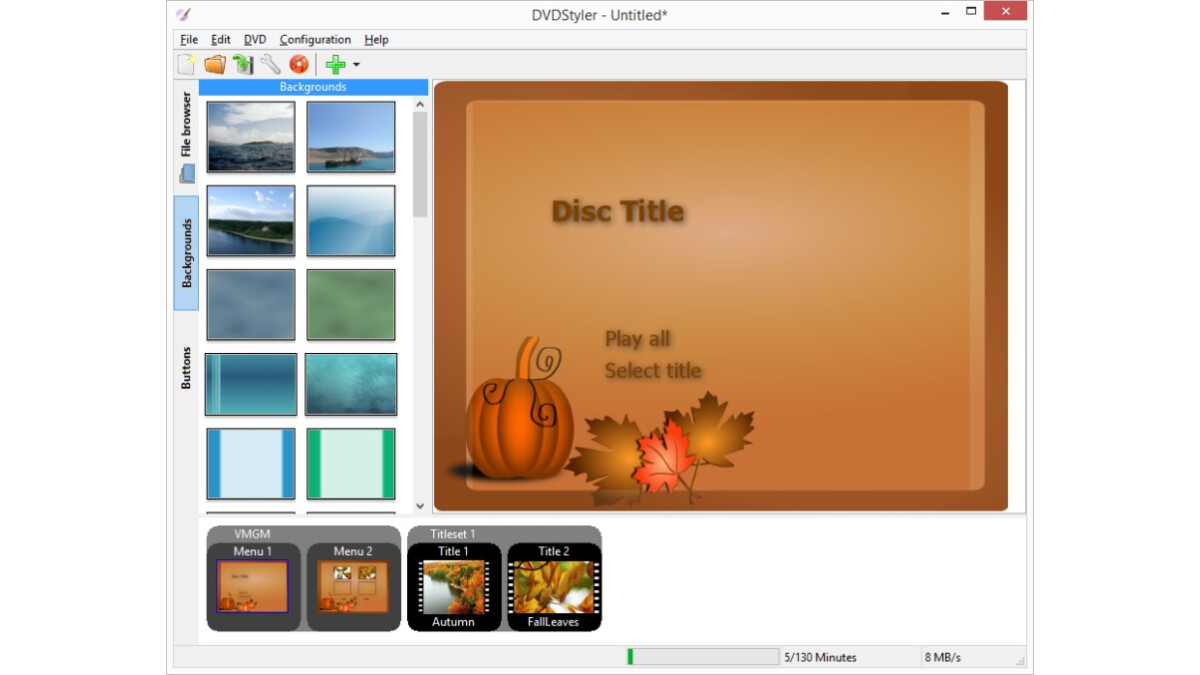
Task: Expand the add-file dropdown arrow
Action: (356, 65)
